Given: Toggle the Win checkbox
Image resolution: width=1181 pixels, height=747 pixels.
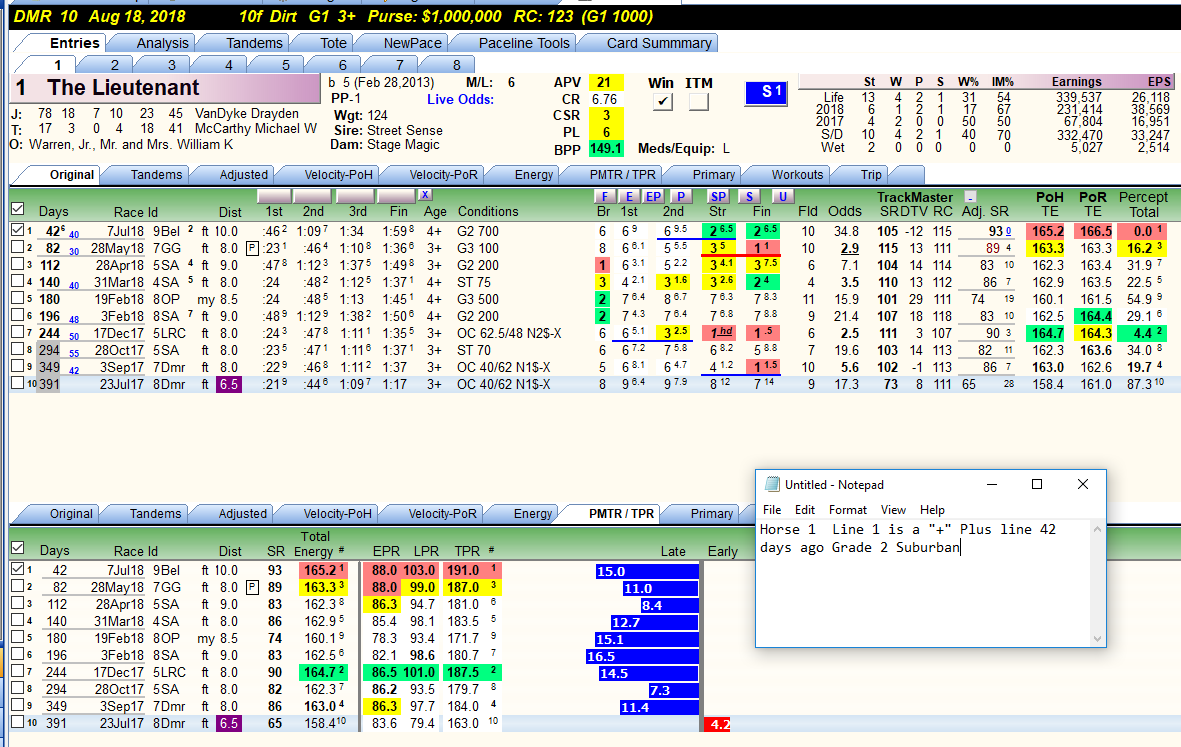Looking at the screenshot, I should (x=662, y=101).
